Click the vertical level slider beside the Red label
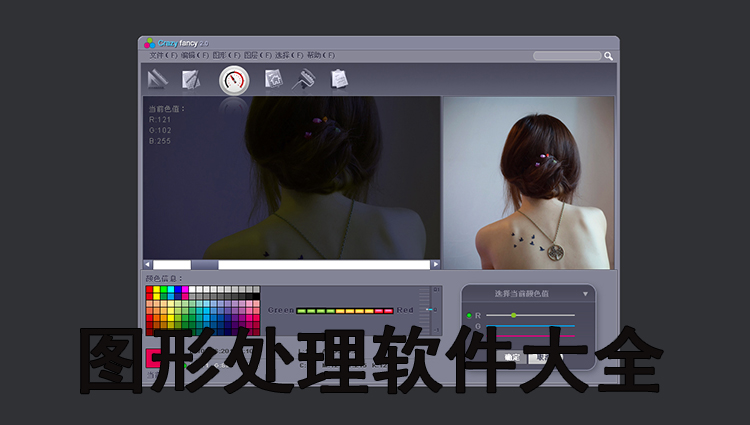The image size is (750, 425). [x=430, y=310]
